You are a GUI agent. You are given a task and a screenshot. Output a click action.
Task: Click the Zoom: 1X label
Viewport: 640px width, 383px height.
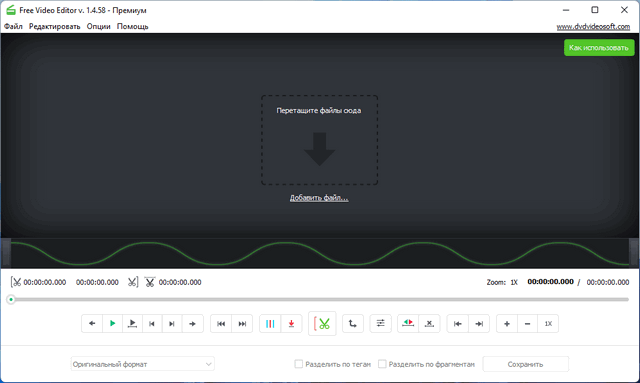click(x=502, y=282)
